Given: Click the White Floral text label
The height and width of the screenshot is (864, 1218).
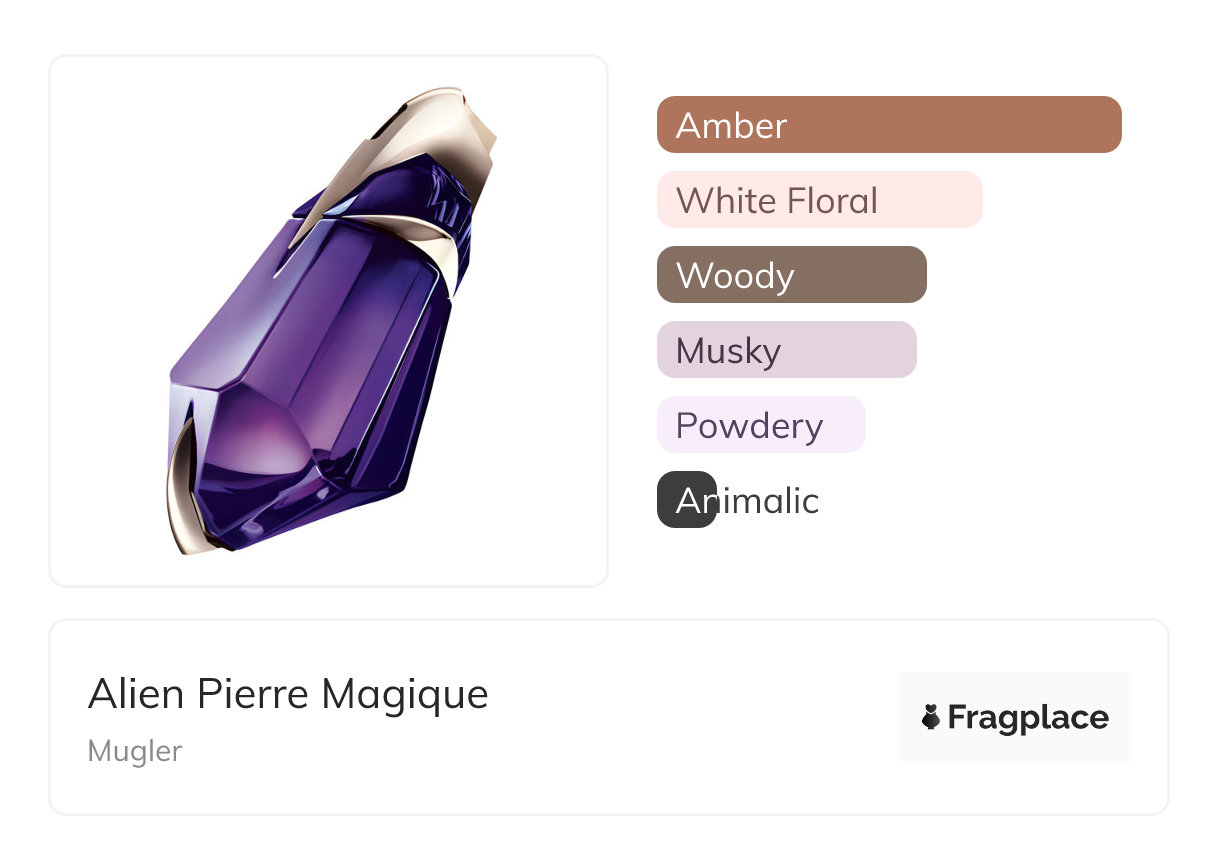Looking at the screenshot, I should (x=776, y=201).
